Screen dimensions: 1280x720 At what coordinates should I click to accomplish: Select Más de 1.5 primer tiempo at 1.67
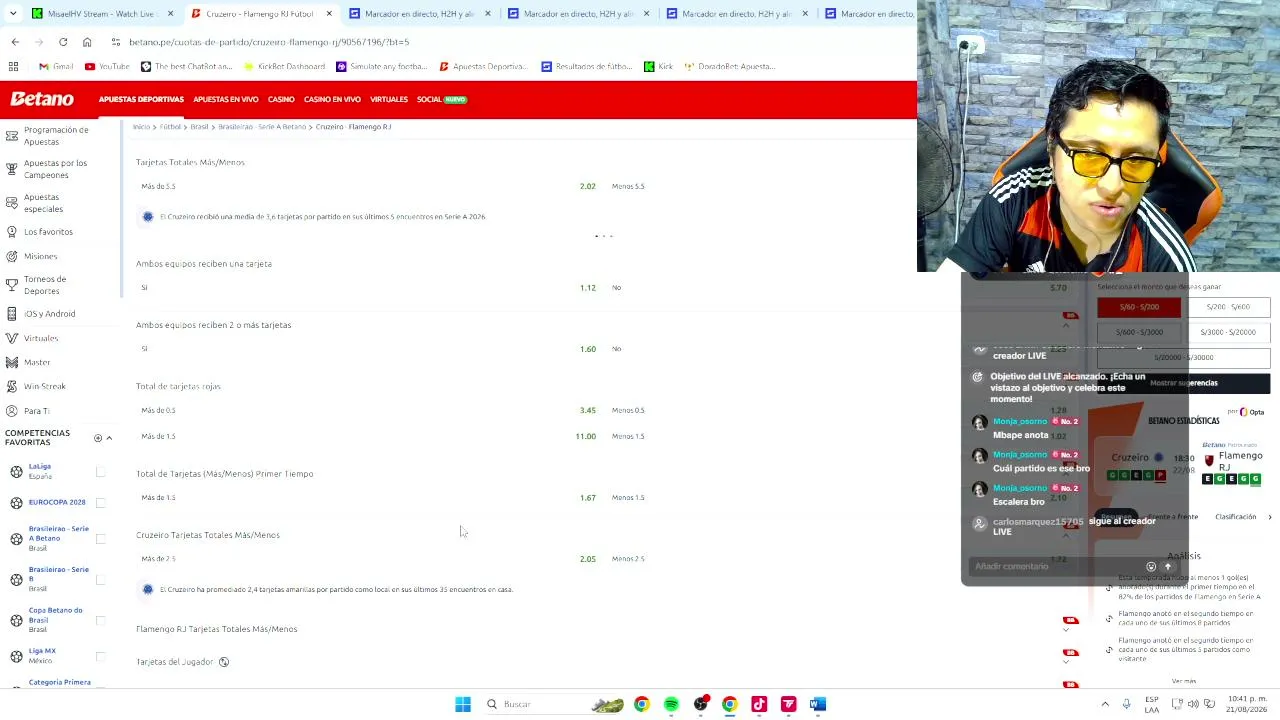click(368, 497)
